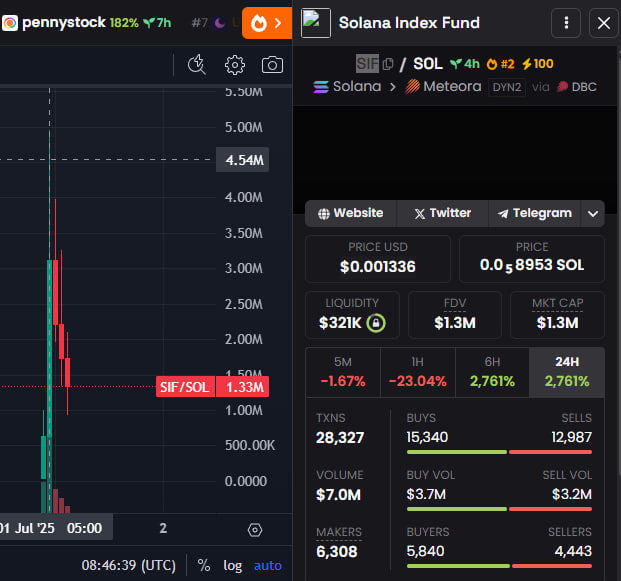Screen dimensions: 621x581
Task: Toggle log scale on chart
Action: click(x=233, y=566)
